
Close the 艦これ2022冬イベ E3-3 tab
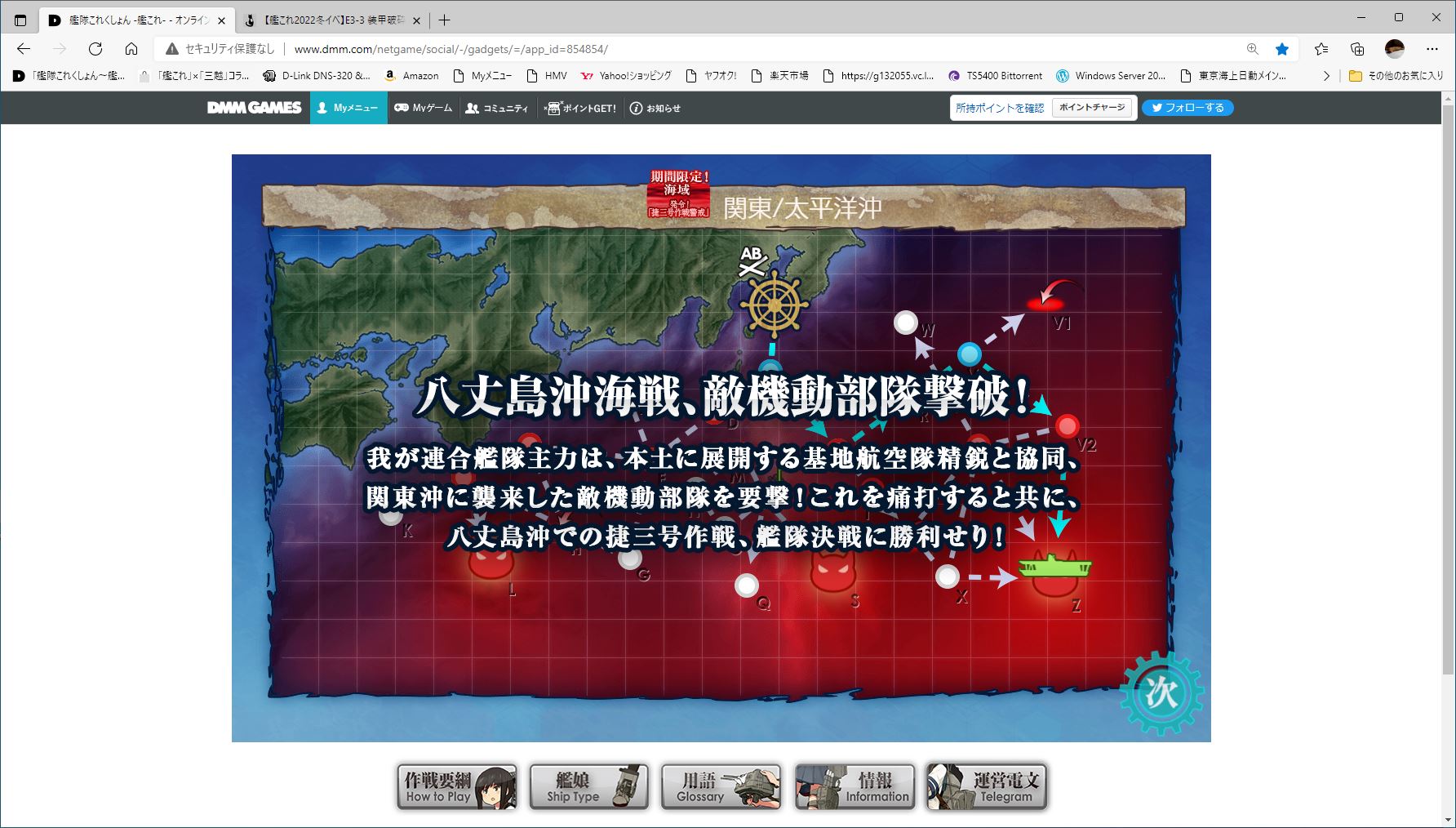coord(417,20)
